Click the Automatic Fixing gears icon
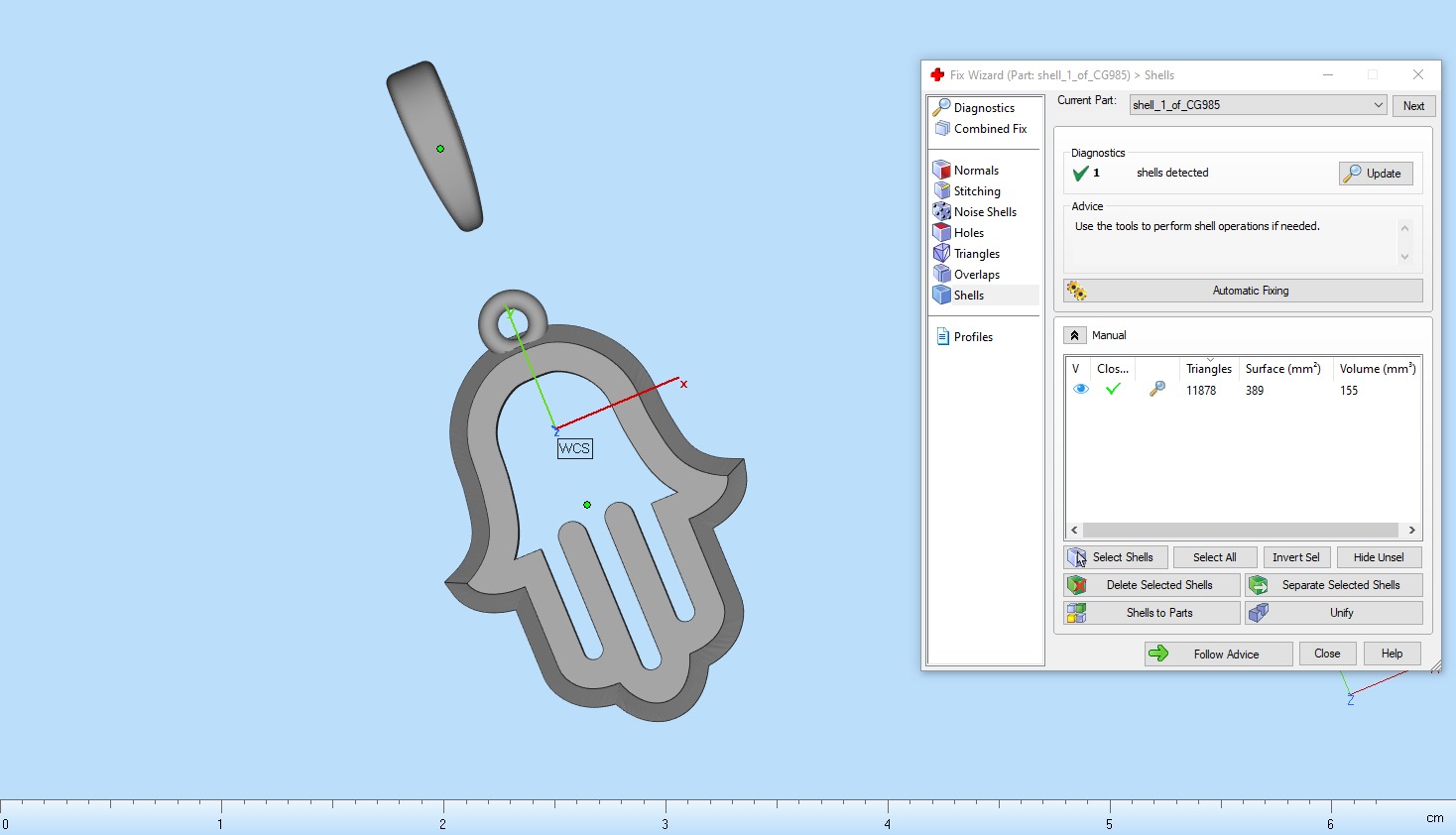The height and width of the screenshot is (835, 1456). click(1077, 292)
